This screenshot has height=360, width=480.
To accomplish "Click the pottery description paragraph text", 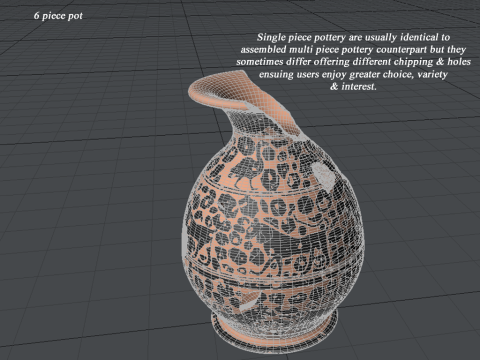I will 353,62.
